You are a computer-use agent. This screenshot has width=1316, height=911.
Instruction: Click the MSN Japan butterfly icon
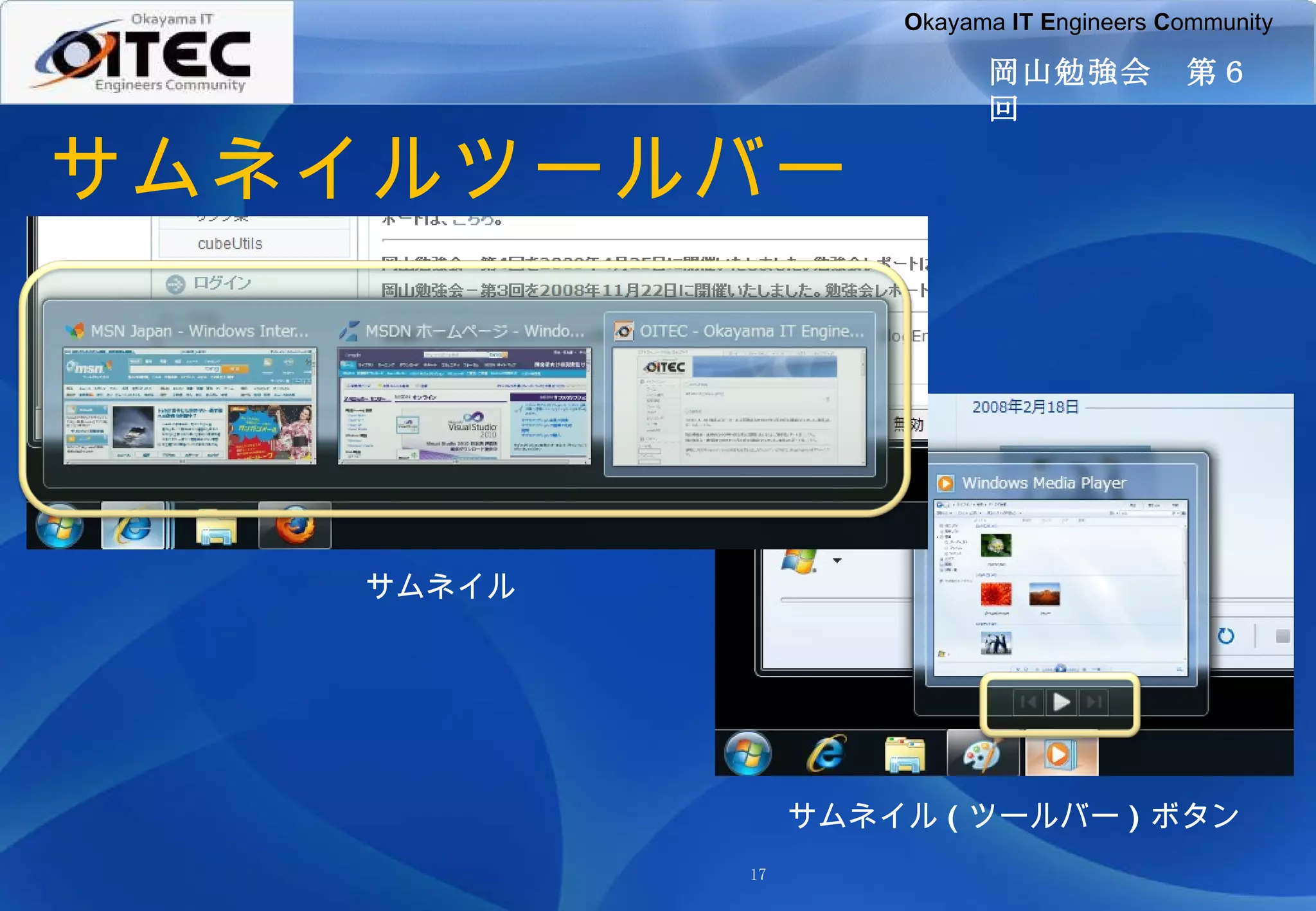(x=75, y=331)
